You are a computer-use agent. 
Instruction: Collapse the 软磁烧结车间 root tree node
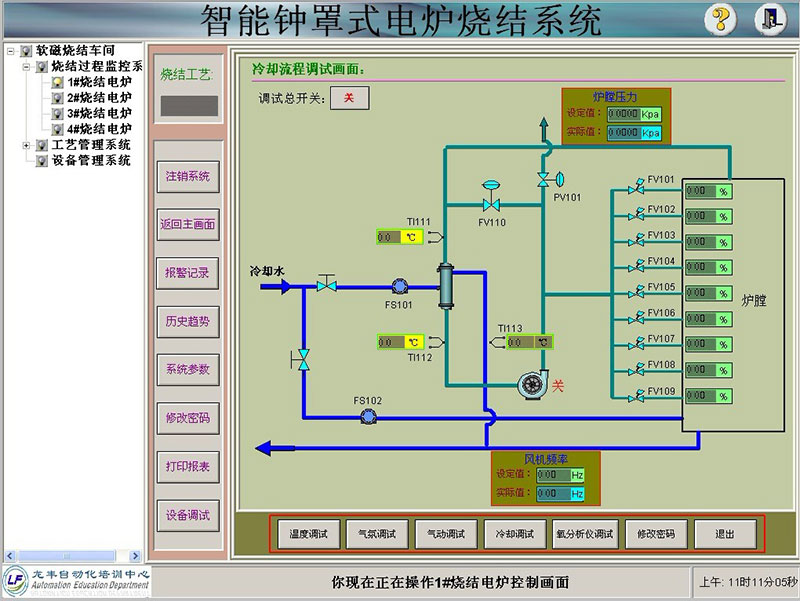[x=11, y=50]
